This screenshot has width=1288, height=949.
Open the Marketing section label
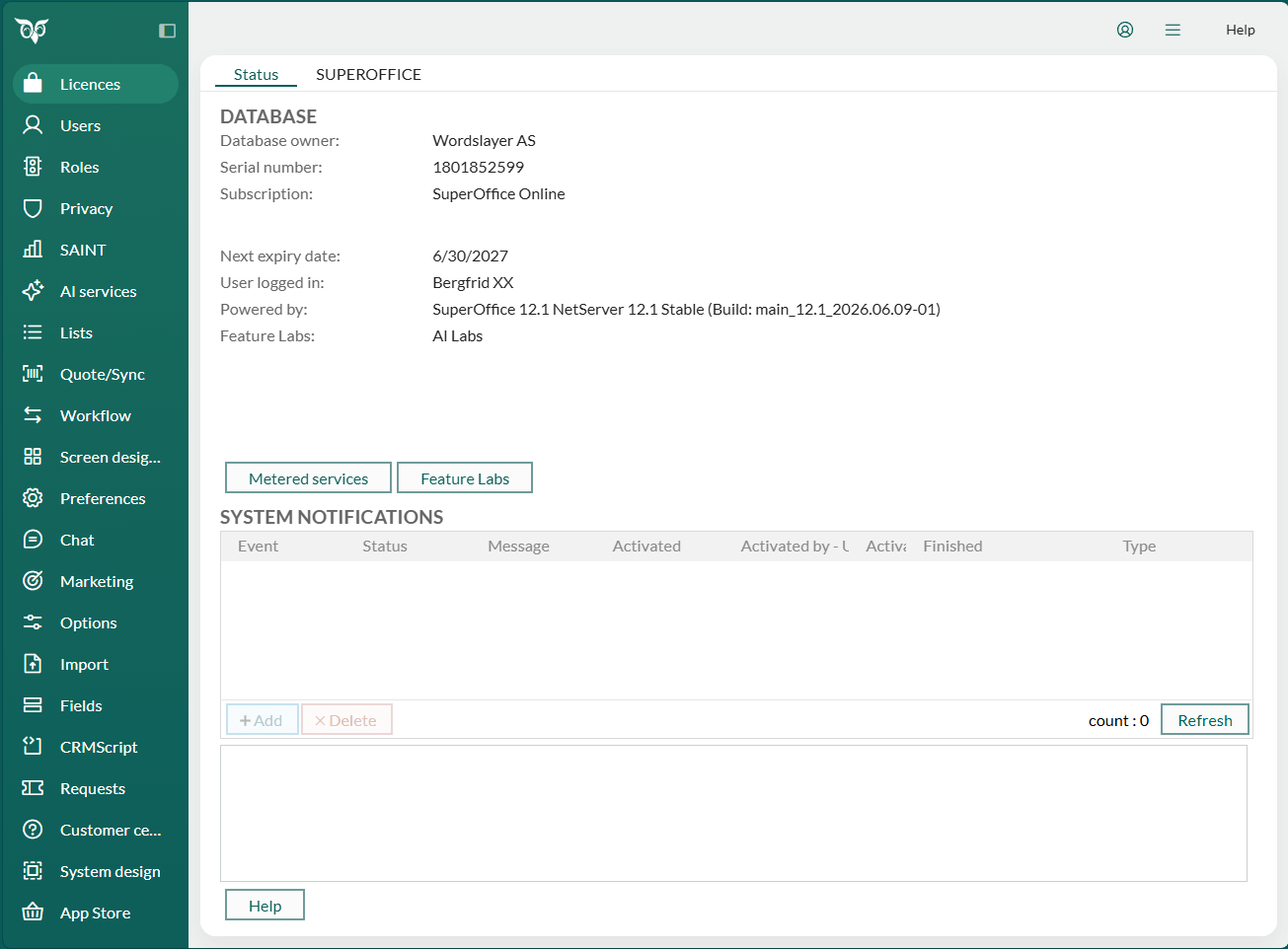pyautogui.click(x=97, y=582)
